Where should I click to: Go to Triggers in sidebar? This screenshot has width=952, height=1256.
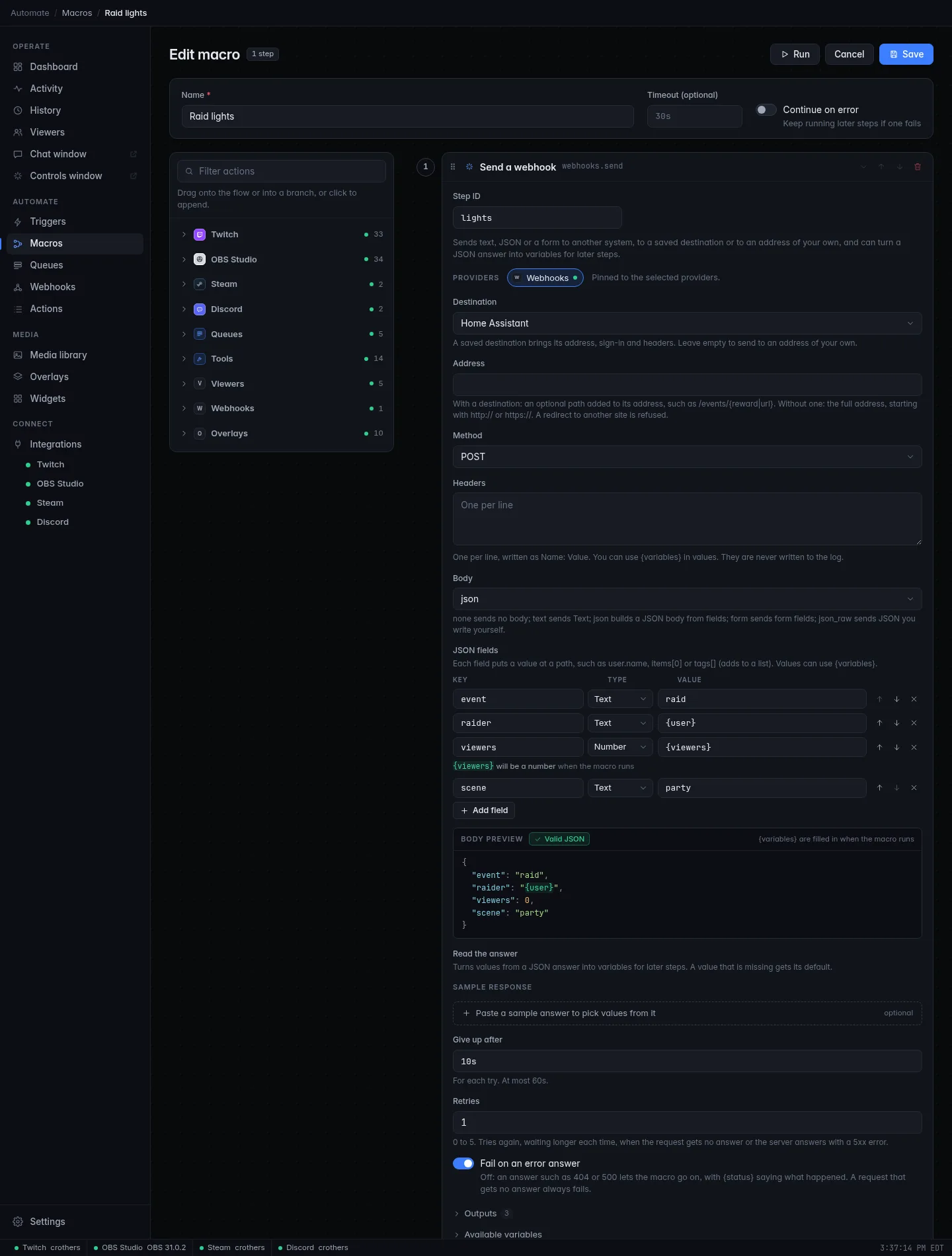click(x=75, y=221)
